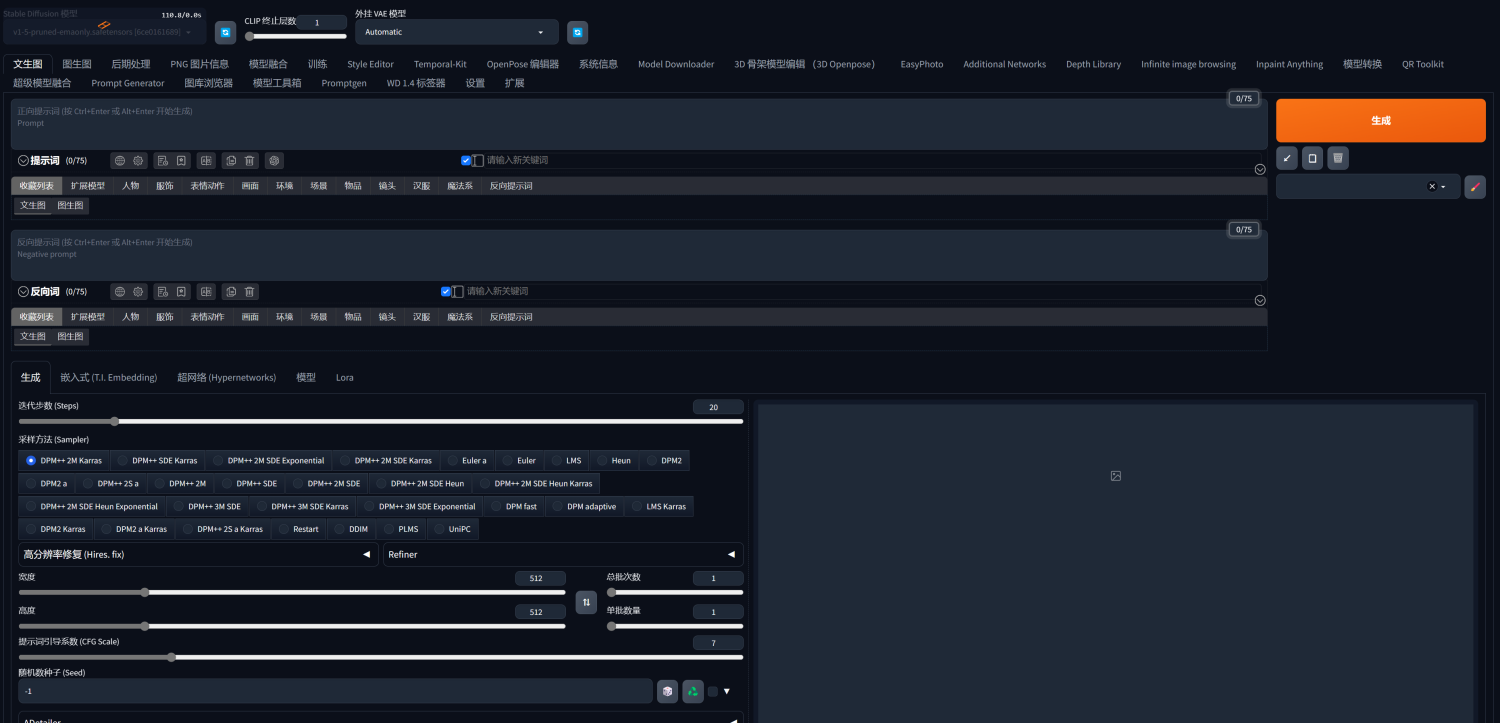Expand the 高分辨率修复 (Hires. fix) section

click(x=198, y=554)
